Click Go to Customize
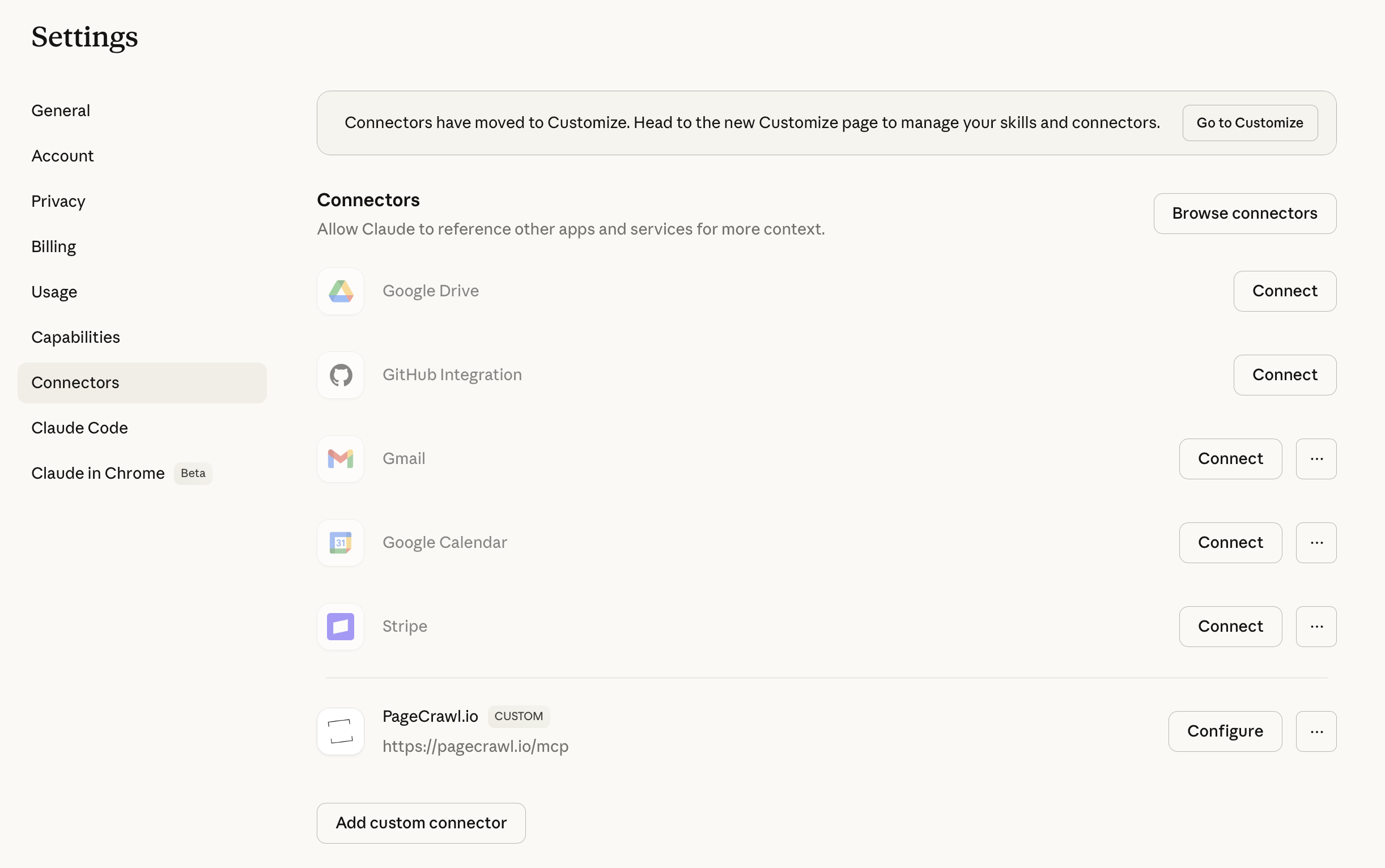 point(1250,122)
